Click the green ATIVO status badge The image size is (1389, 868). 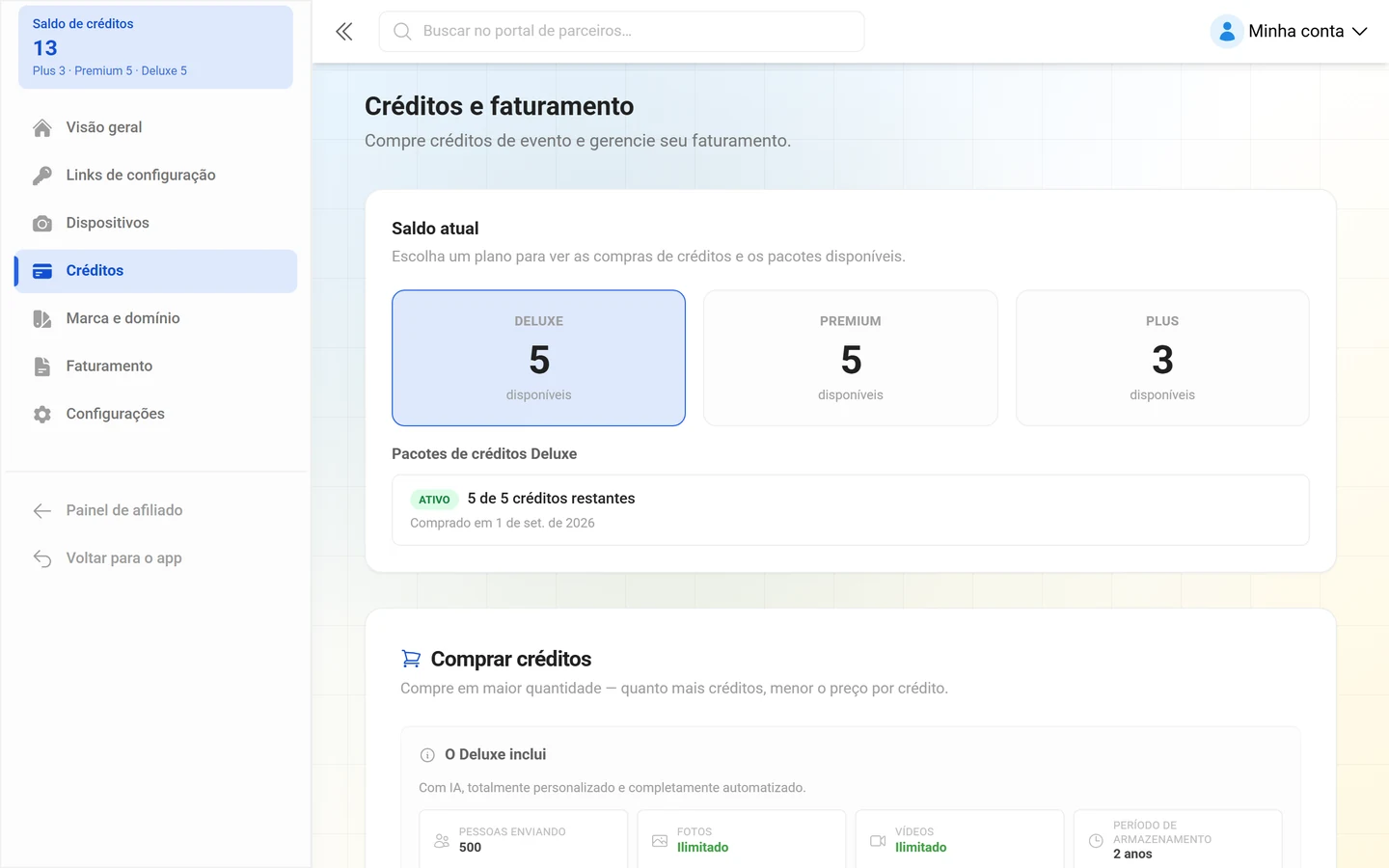click(434, 500)
